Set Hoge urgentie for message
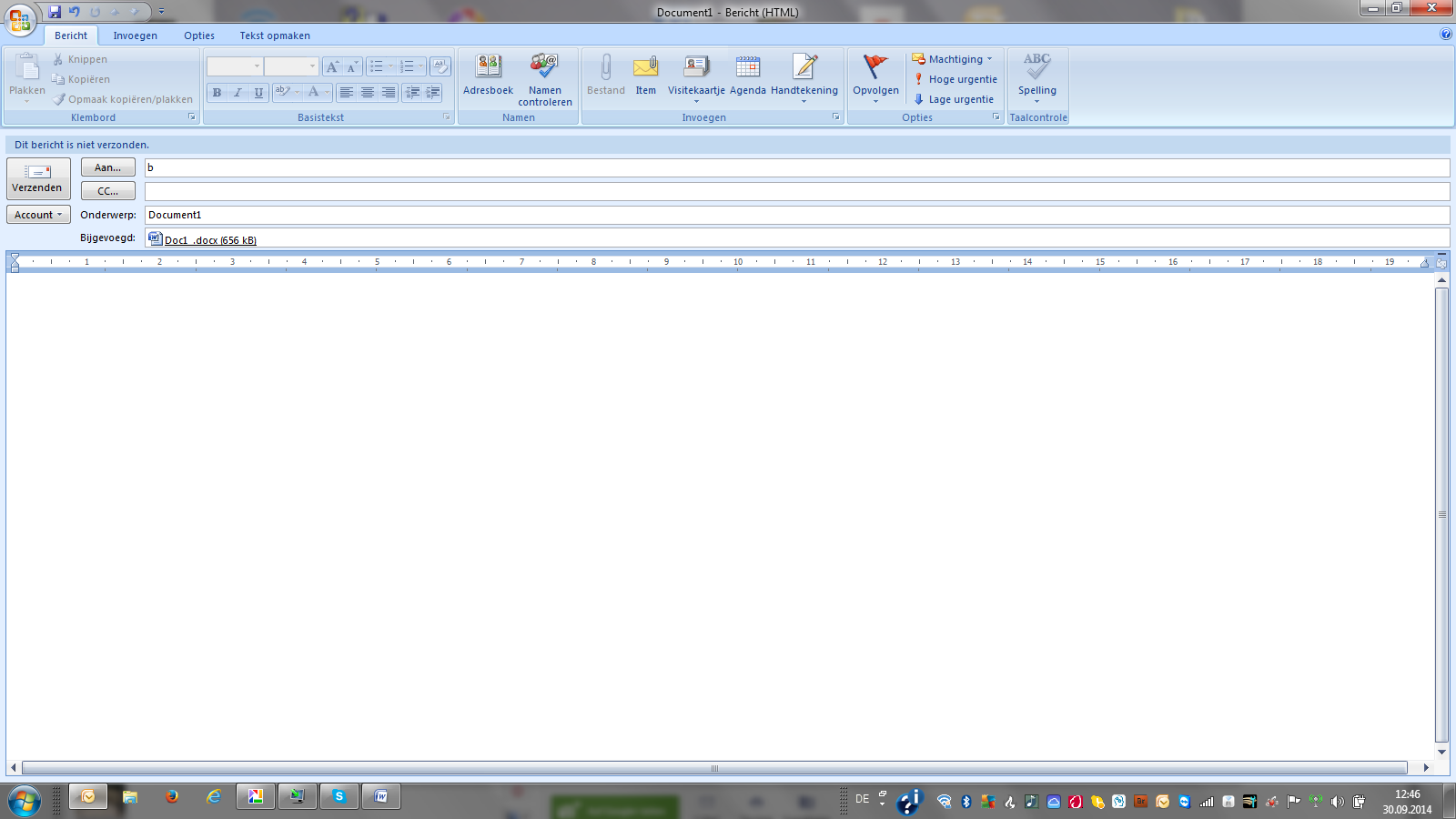This screenshot has width=1456, height=819. click(x=955, y=79)
